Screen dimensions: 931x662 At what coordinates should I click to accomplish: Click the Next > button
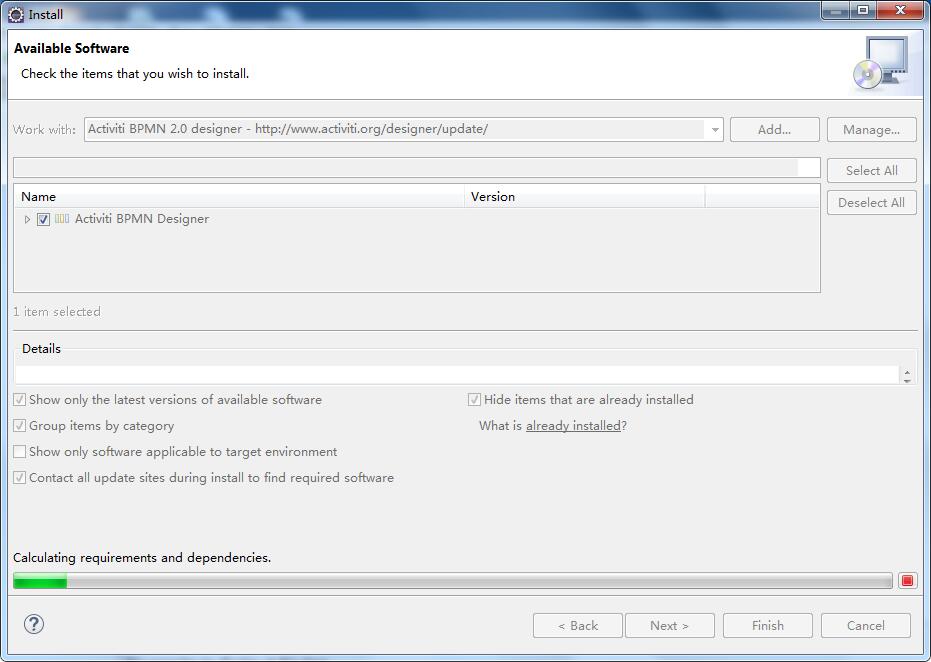[x=670, y=625]
